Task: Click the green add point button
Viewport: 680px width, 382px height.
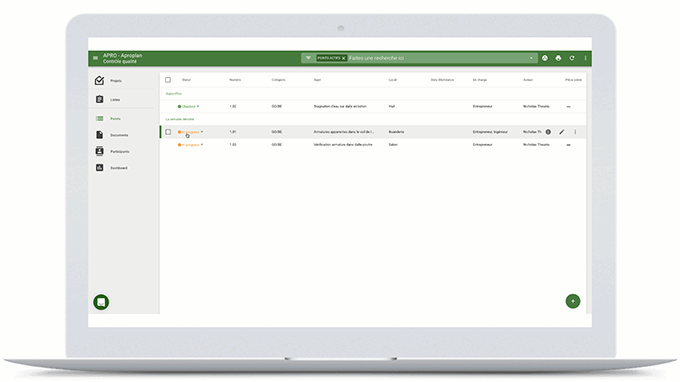Action: click(x=573, y=301)
